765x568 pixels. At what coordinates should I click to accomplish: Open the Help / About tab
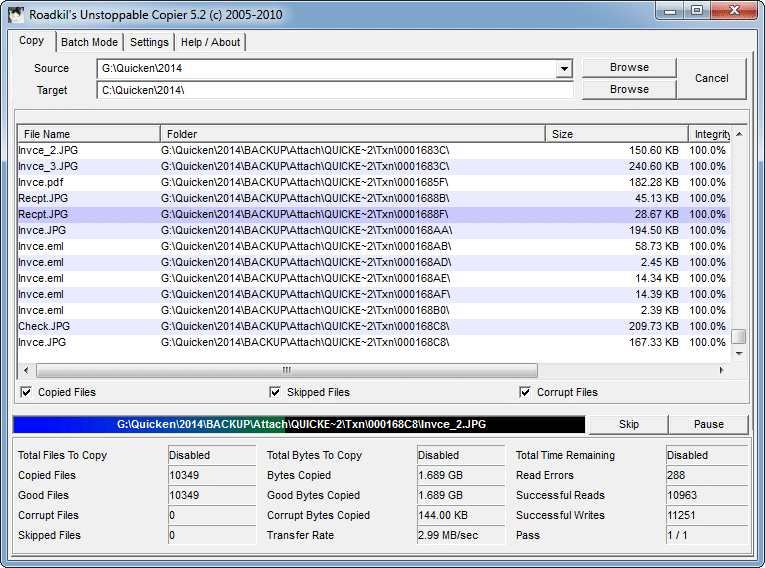pos(210,42)
